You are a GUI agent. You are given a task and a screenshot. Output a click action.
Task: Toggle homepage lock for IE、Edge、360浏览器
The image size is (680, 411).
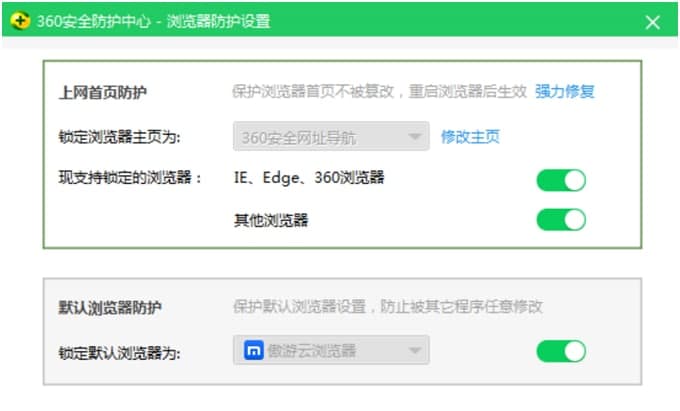[561, 180]
